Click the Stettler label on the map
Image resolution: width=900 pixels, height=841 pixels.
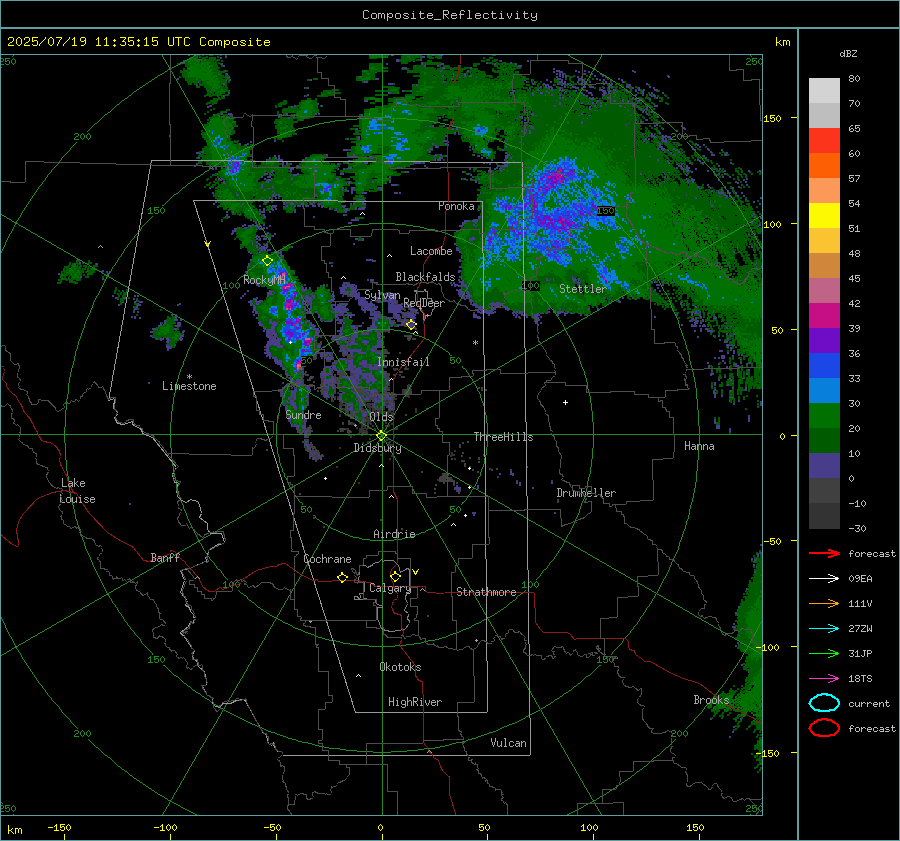(x=583, y=289)
